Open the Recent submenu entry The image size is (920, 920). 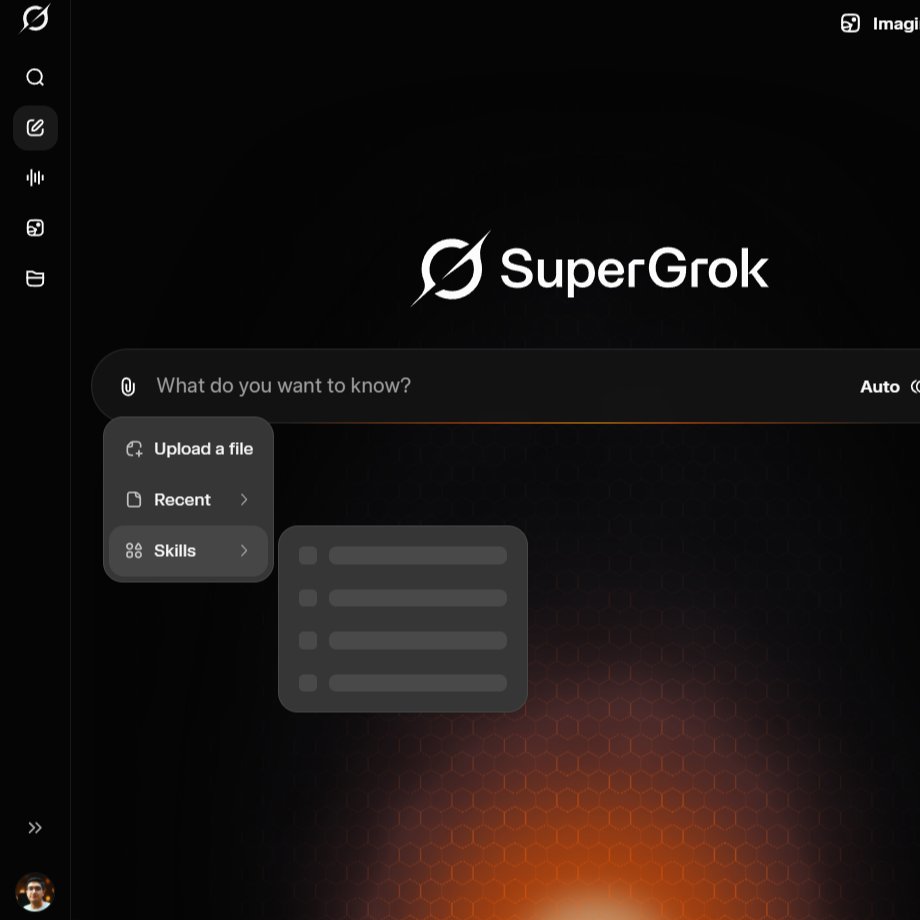click(189, 499)
